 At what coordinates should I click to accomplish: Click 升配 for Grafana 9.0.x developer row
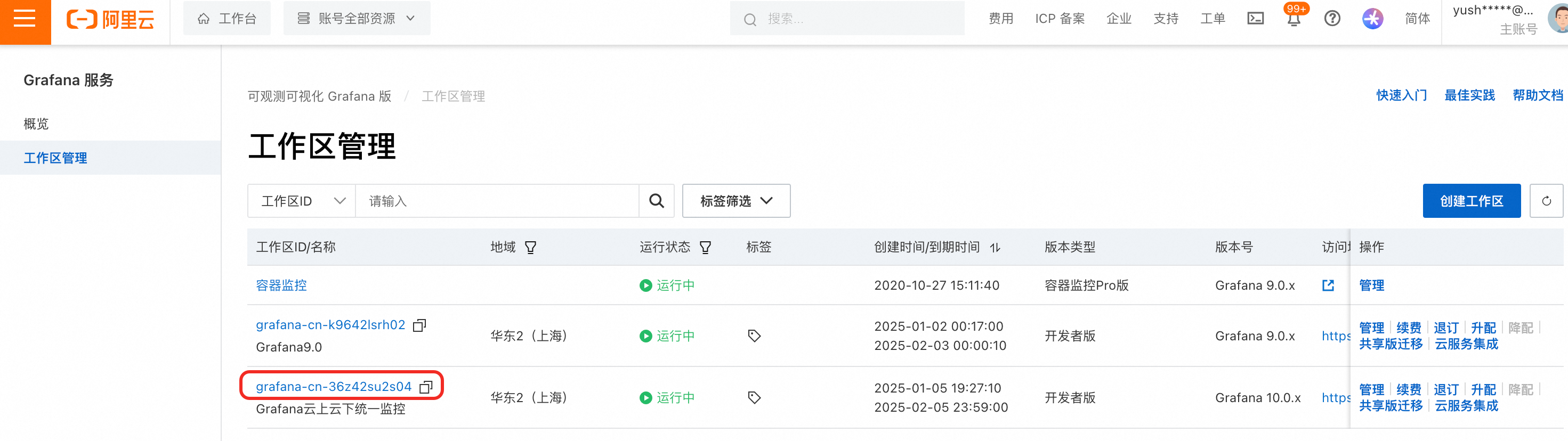pos(1483,328)
